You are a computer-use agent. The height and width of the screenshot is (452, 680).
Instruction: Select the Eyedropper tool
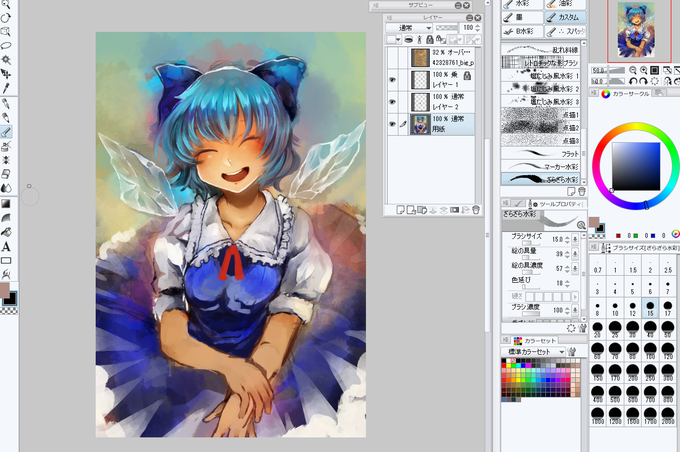(x=6, y=88)
